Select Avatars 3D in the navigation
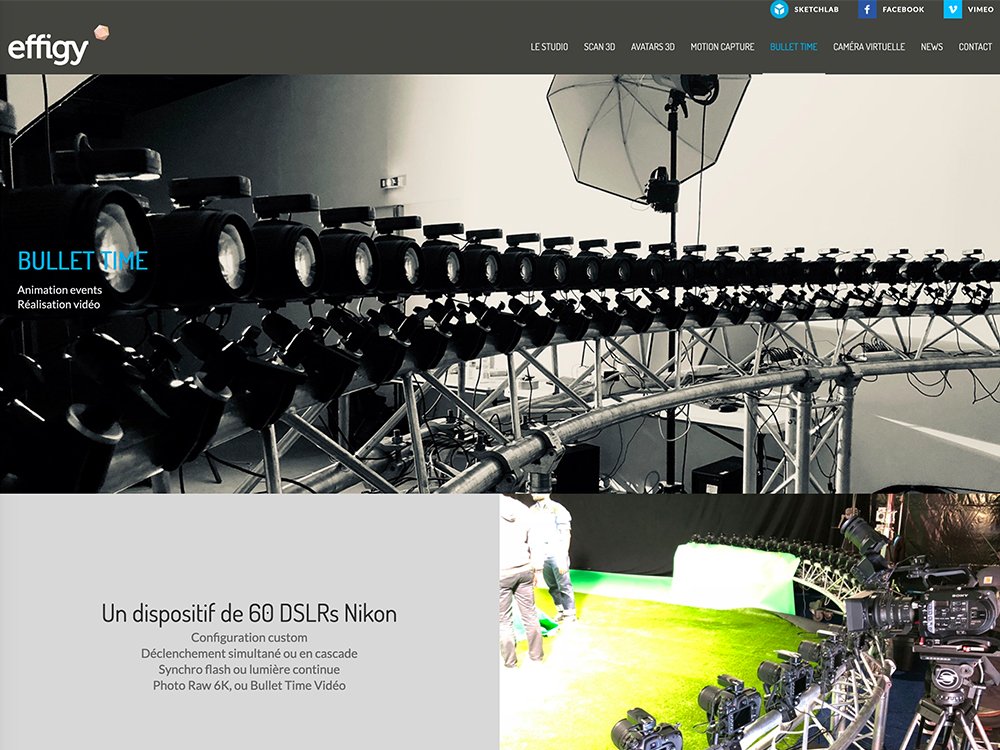This screenshot has width=1000, height=750. (652, 47)
